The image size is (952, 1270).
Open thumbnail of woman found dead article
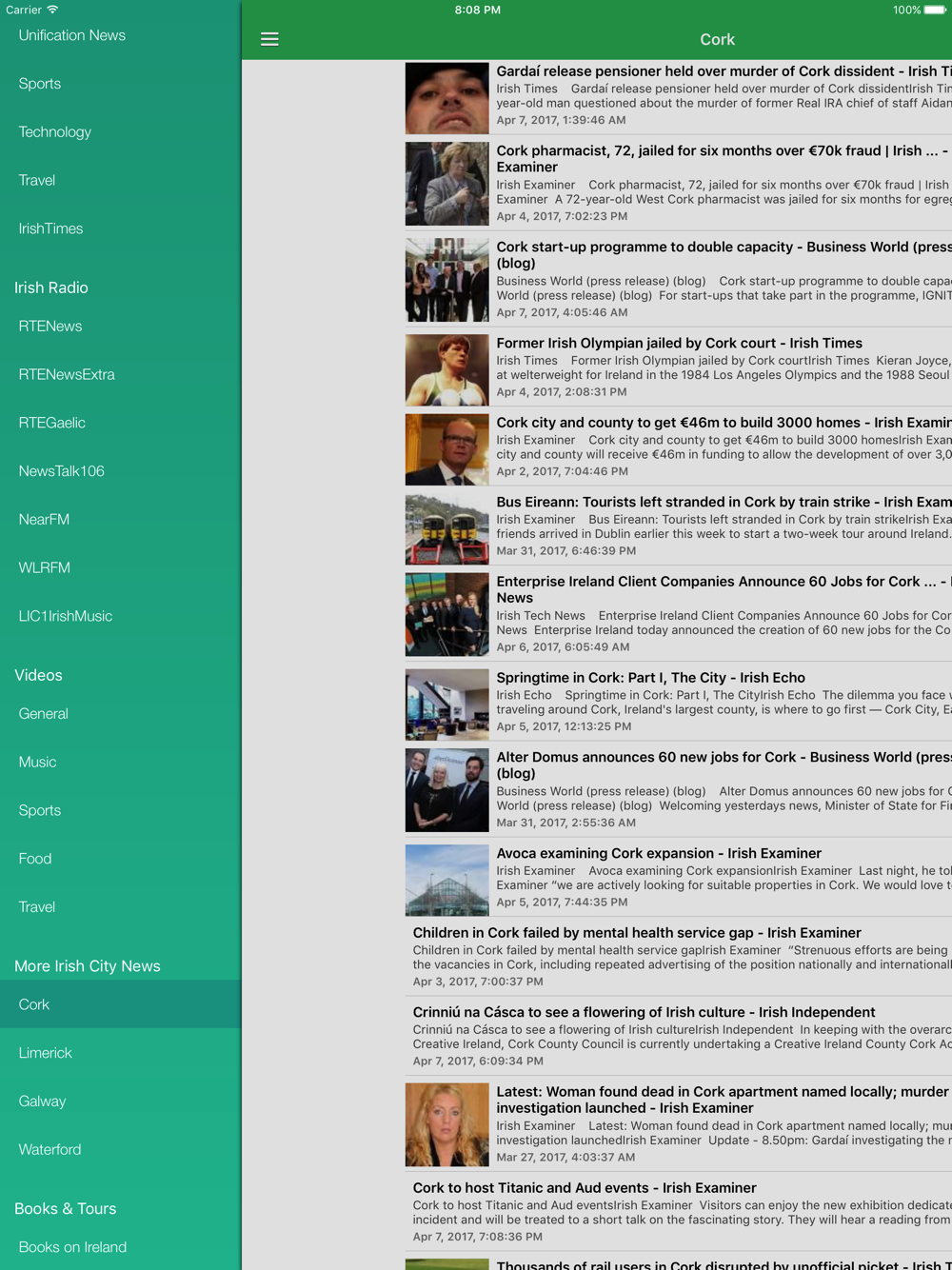point(446,1125)
